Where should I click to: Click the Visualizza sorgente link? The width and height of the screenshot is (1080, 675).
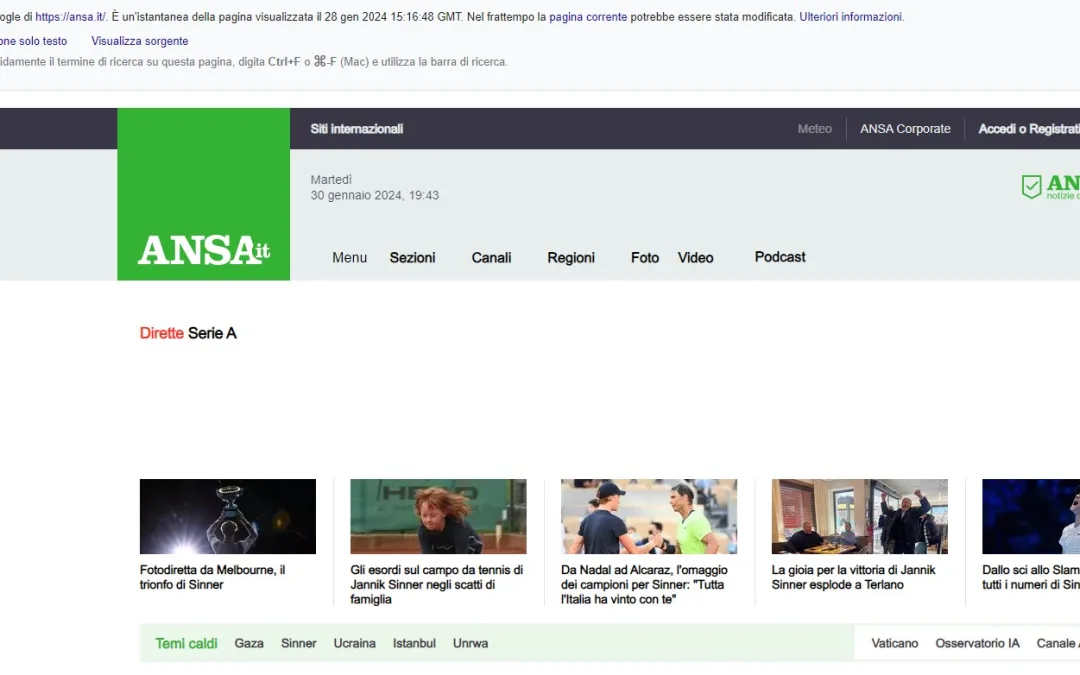(139, 41)
